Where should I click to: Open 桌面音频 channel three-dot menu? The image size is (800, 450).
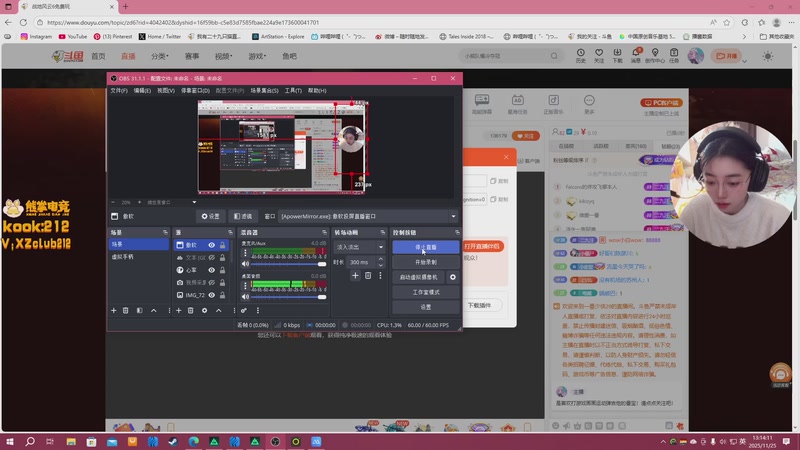[x=245, y=285]
